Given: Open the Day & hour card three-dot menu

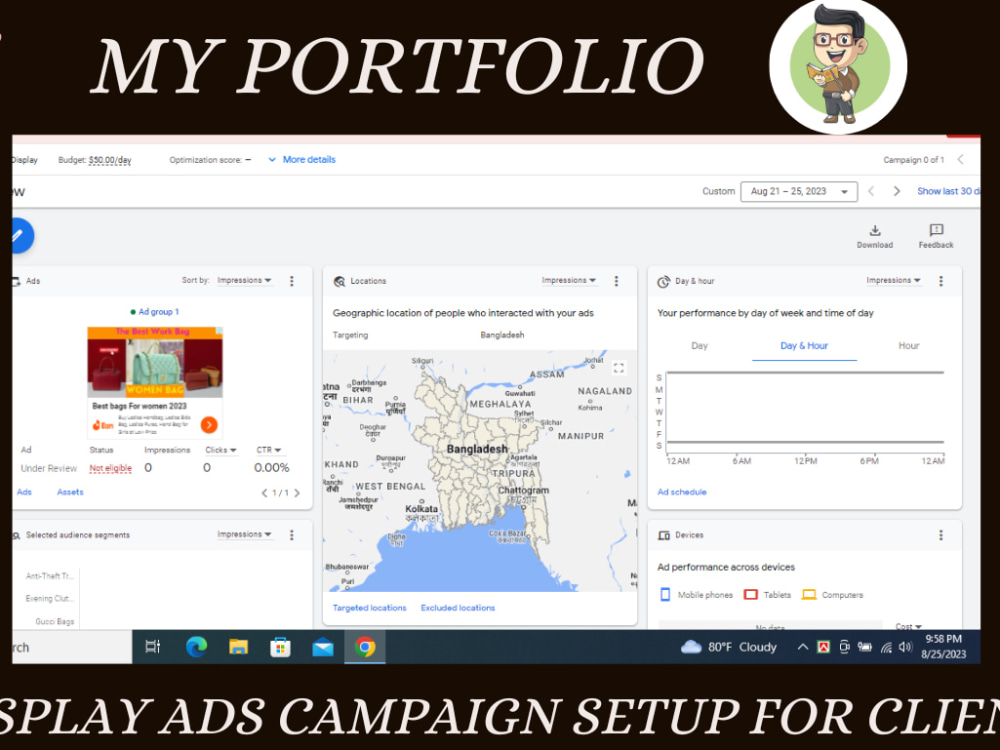Looking at the screenshot, I should click(941, 281).
